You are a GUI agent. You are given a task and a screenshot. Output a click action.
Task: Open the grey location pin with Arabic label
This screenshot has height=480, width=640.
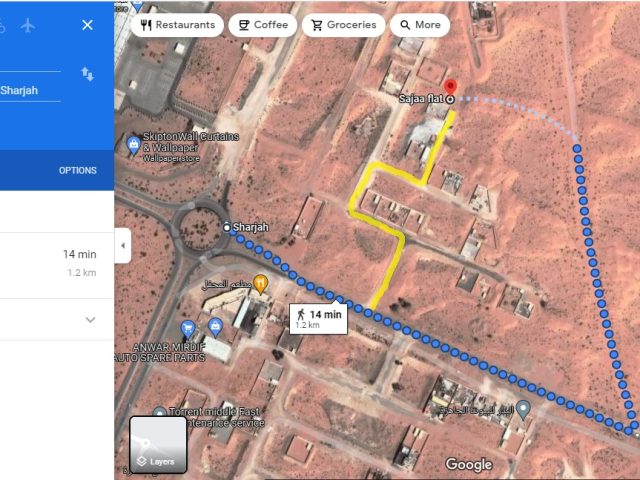(x=523, y=409)
